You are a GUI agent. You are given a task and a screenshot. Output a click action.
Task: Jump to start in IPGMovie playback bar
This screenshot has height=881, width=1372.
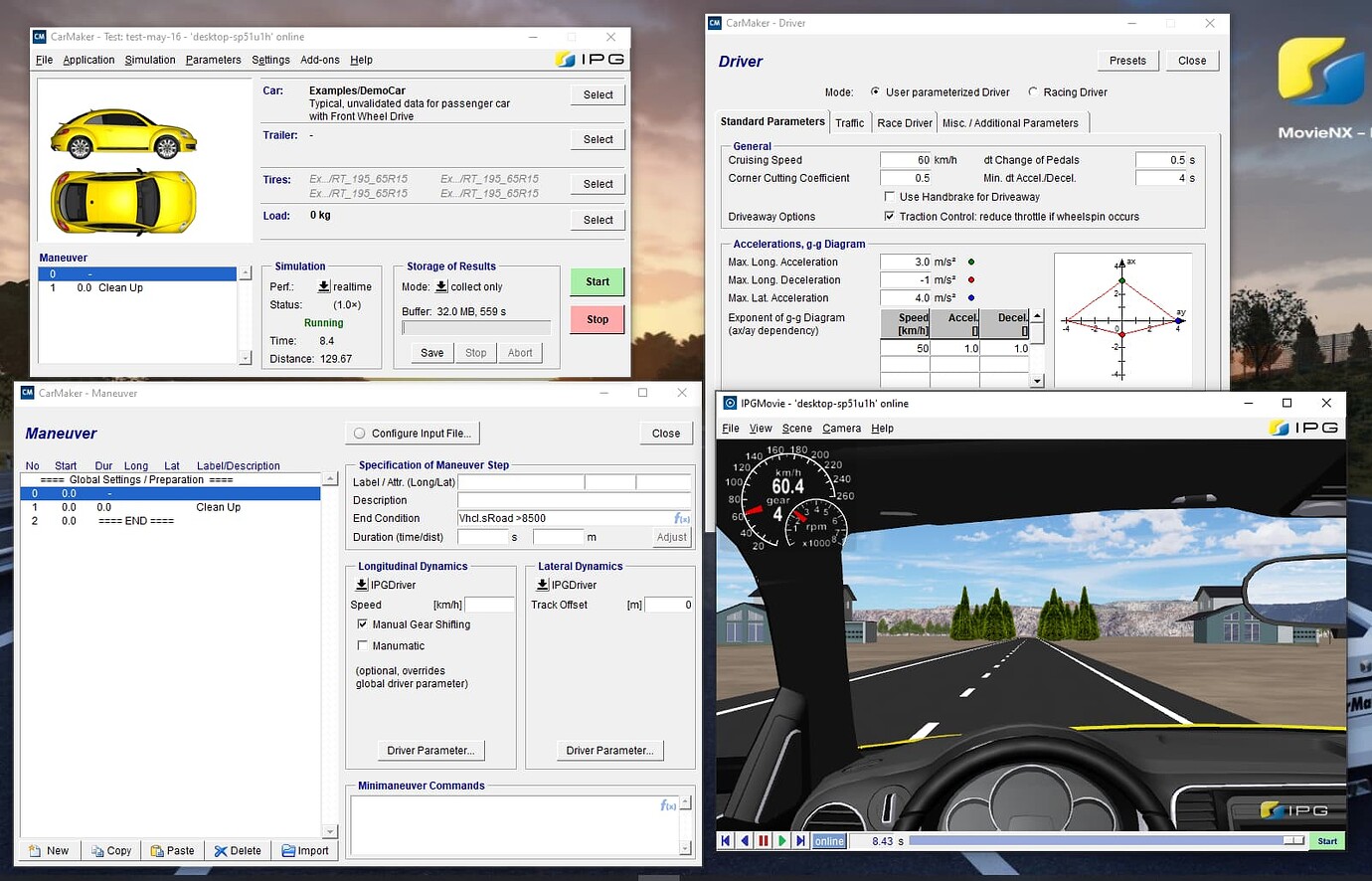pyautogui.click(x=726, y=841)
